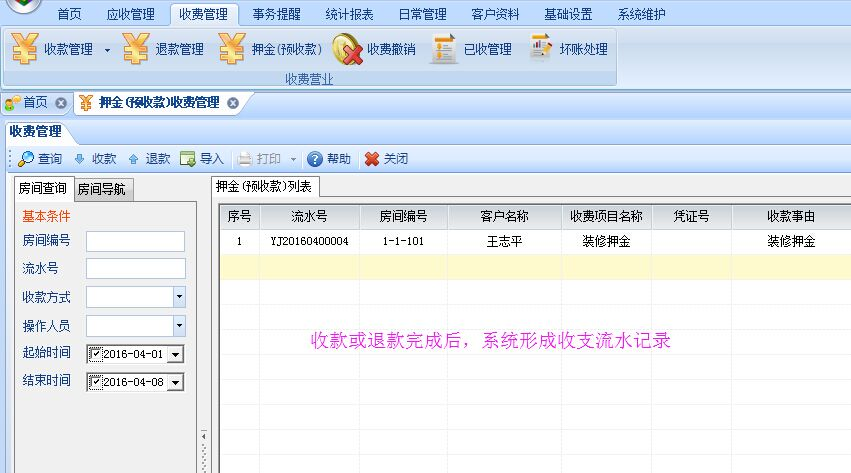The width and height of the screenshot is (851, 473).
Task: Select the 押金(预收款)列表 tab
Action: 264,187
